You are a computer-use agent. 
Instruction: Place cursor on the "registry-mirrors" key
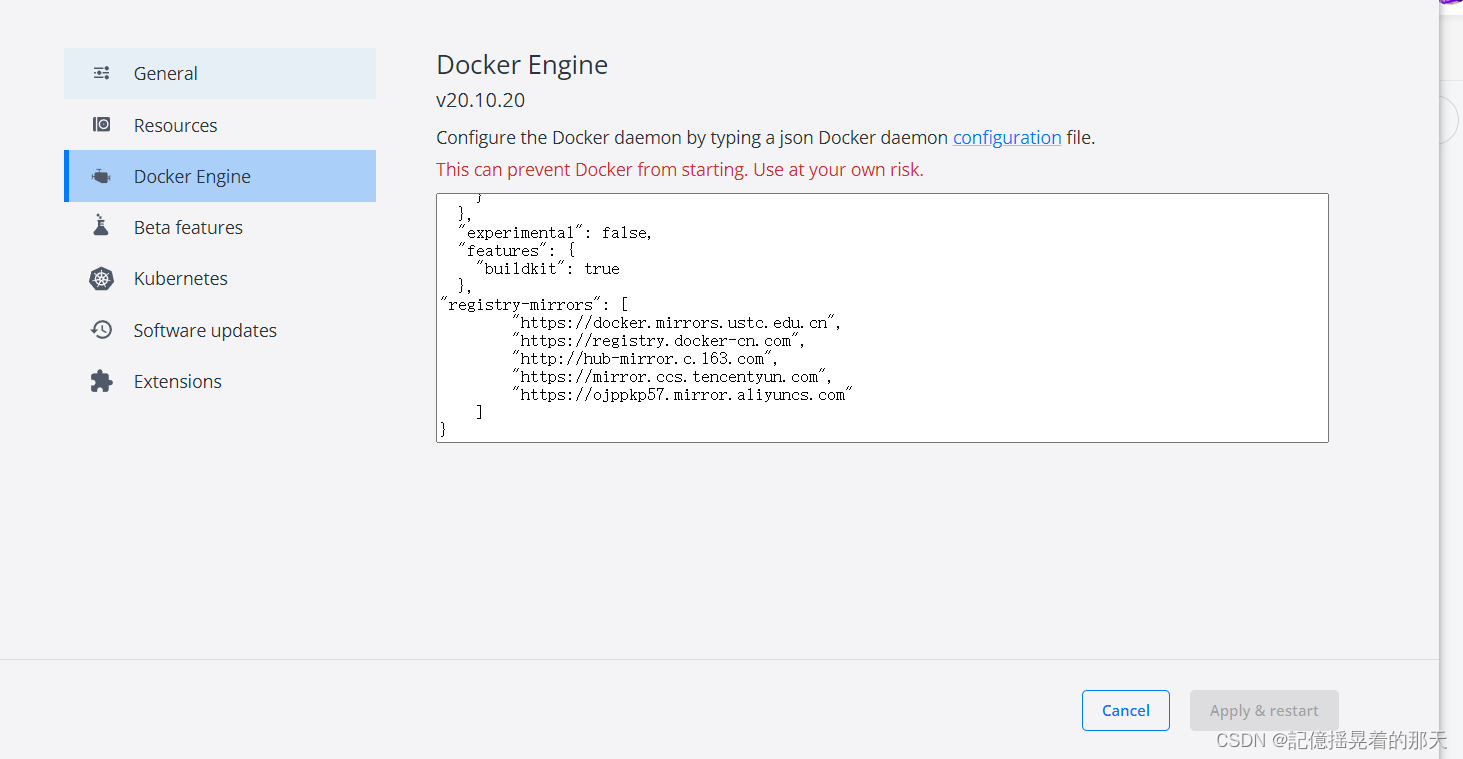tap(521, 304)
